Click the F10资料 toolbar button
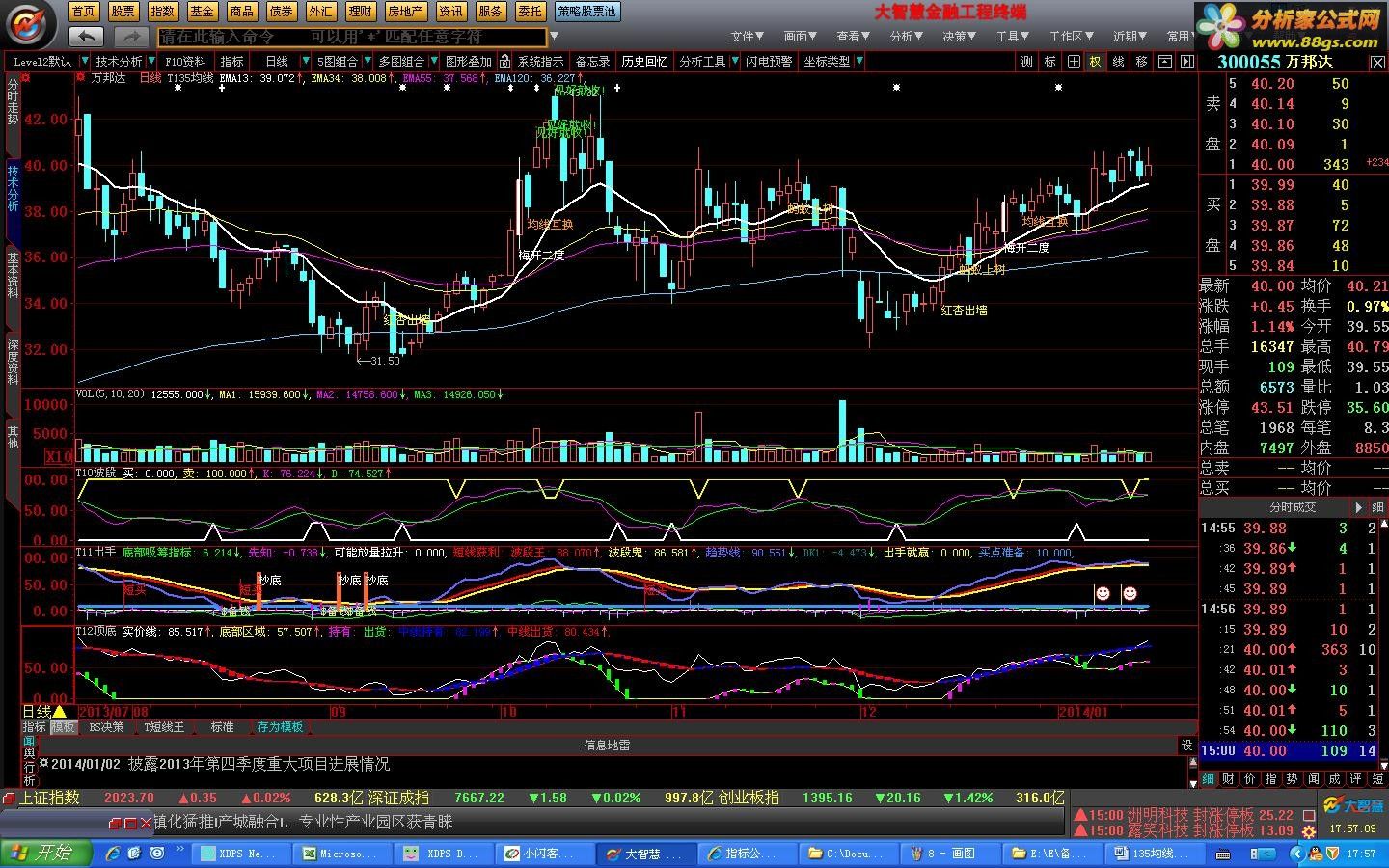 click(185, 61)
